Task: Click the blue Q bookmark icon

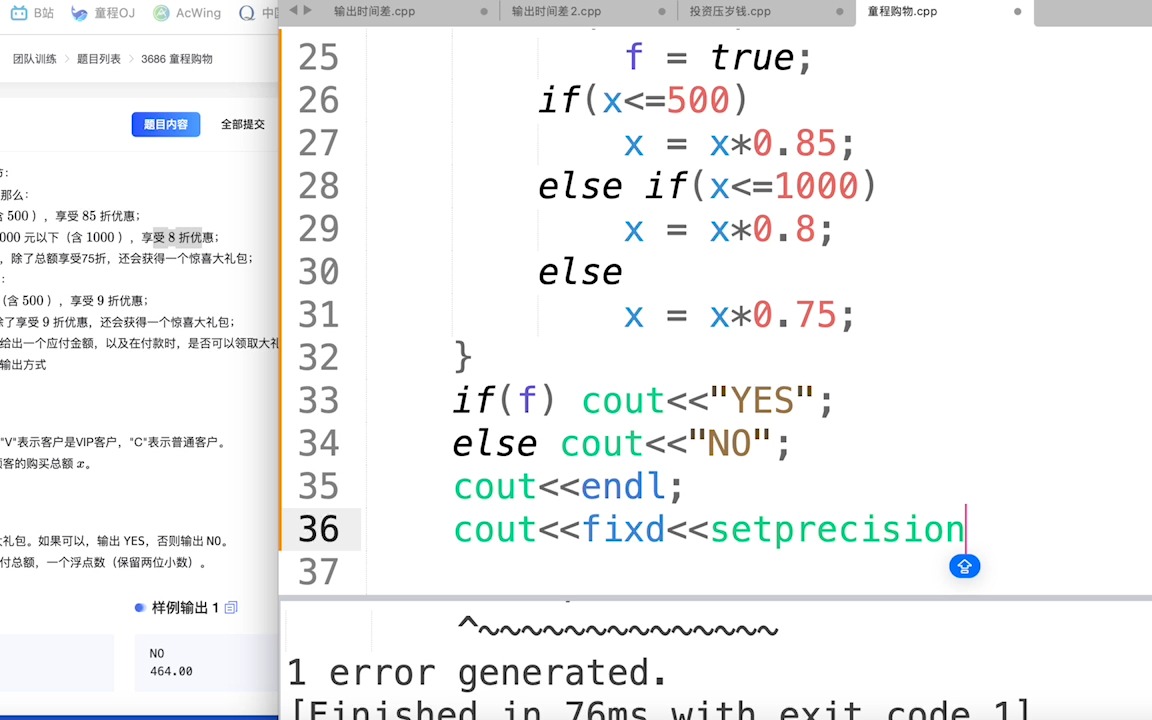Action: (x=247, y=12)
